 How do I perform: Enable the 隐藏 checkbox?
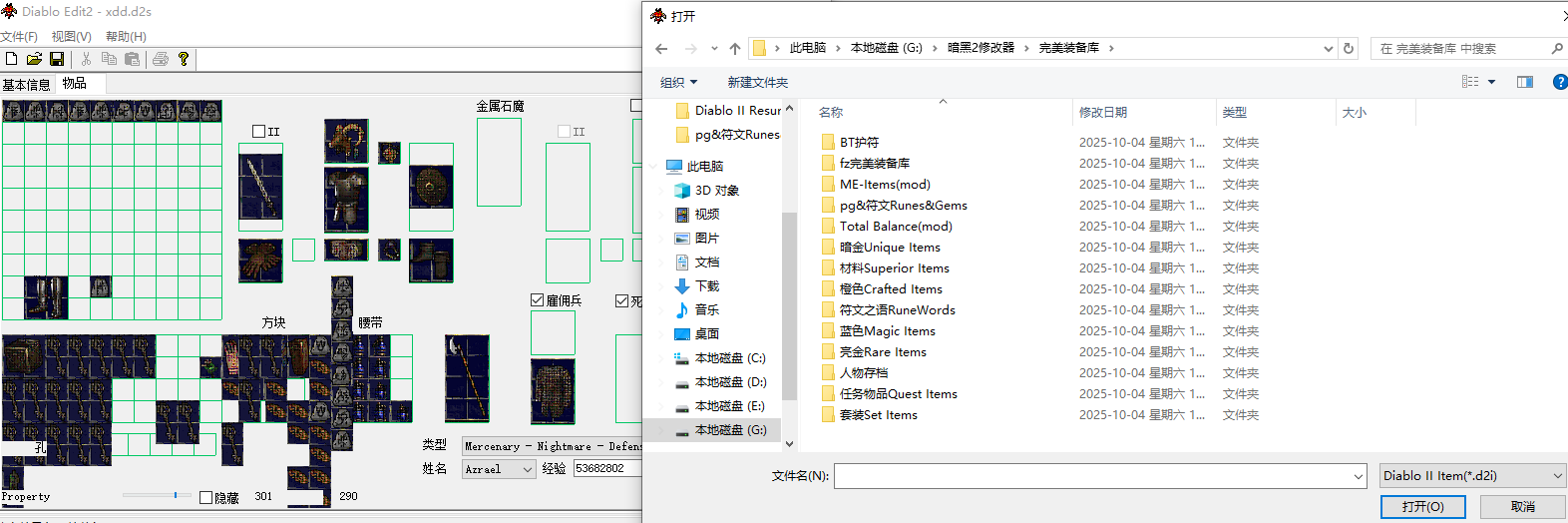[x=206, y=497]
